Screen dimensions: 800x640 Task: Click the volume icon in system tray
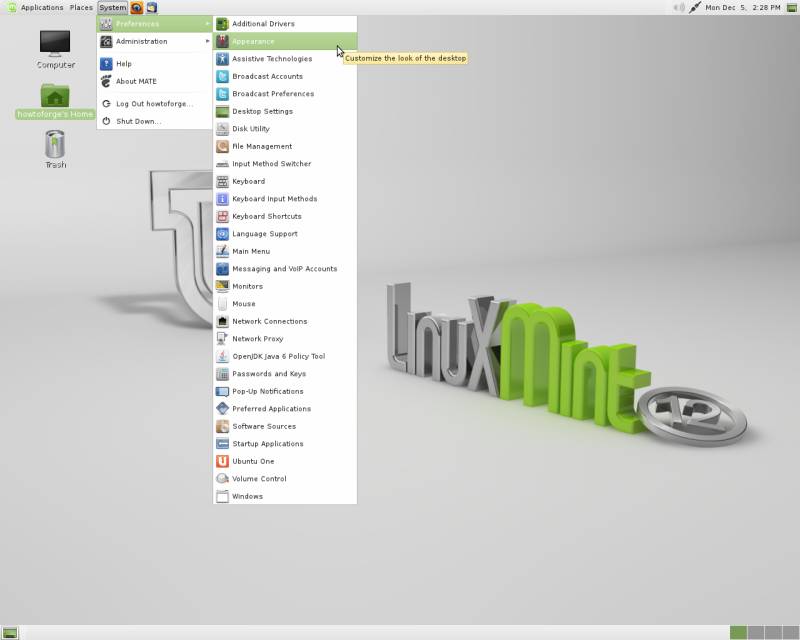(679, 8)
